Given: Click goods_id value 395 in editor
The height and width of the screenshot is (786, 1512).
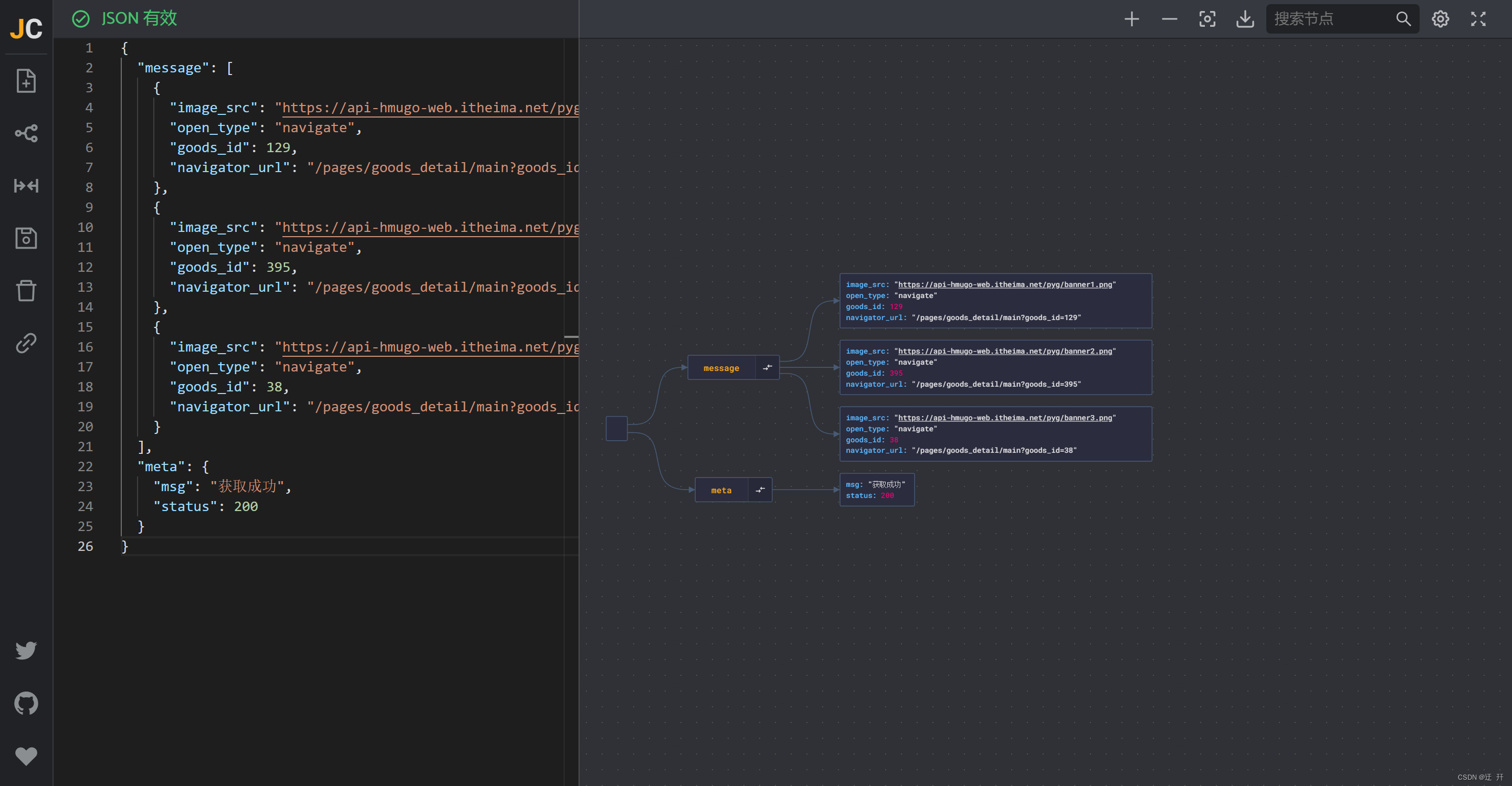Looking at the screenshot, I should (278, 267).
